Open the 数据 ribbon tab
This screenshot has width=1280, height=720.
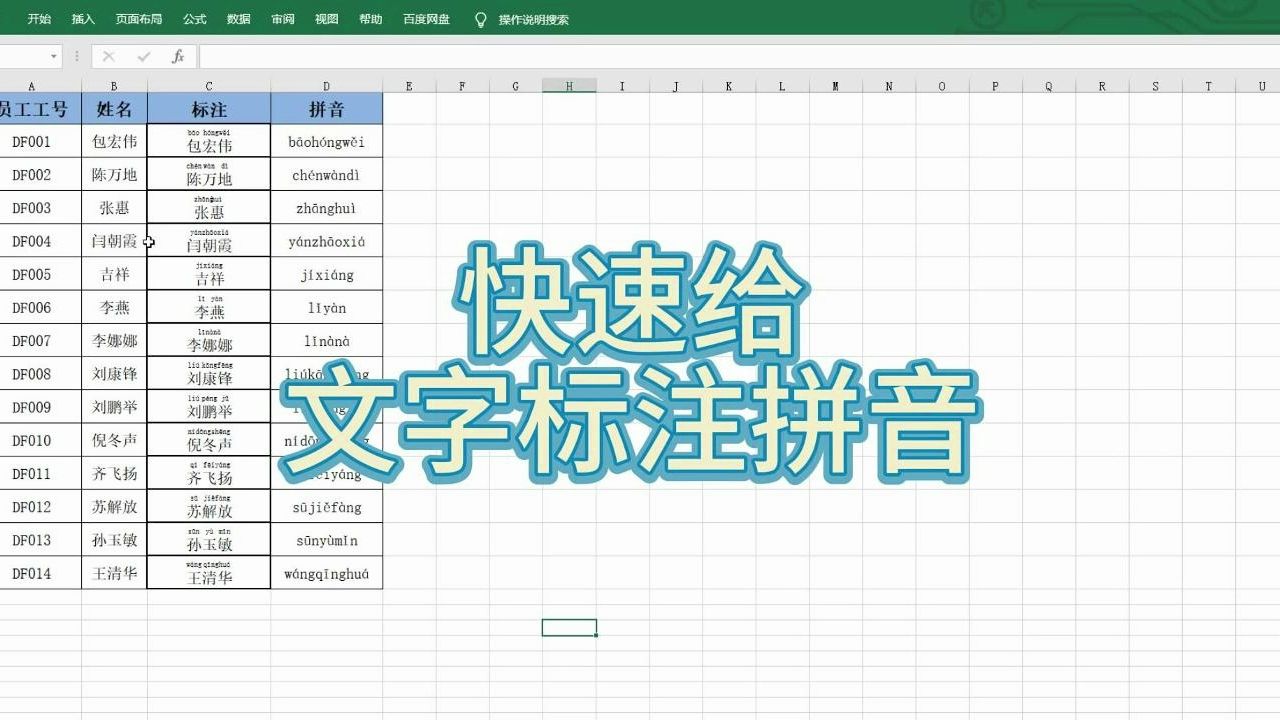240,17
